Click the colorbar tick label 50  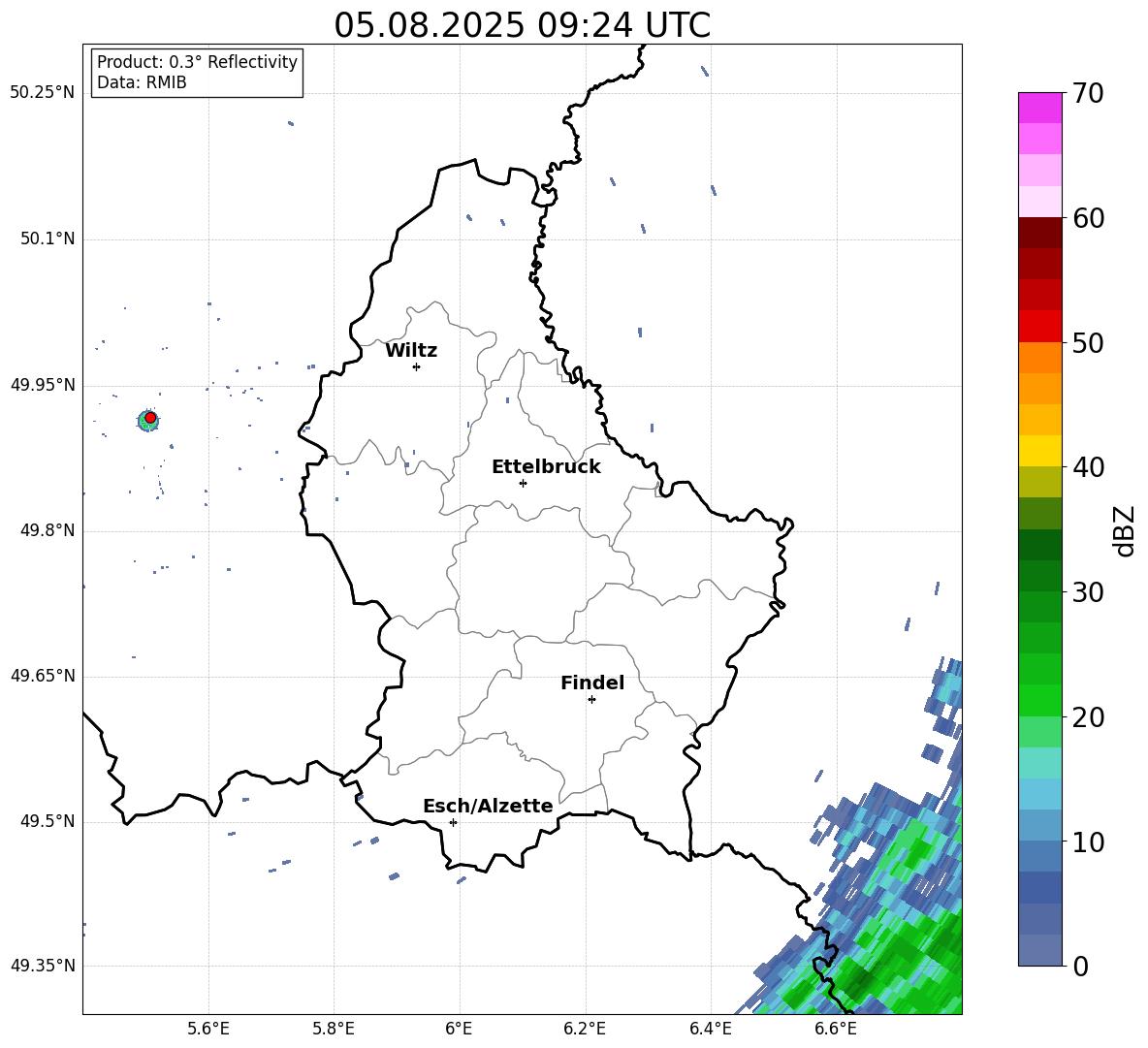click(x=1088, y=342)
